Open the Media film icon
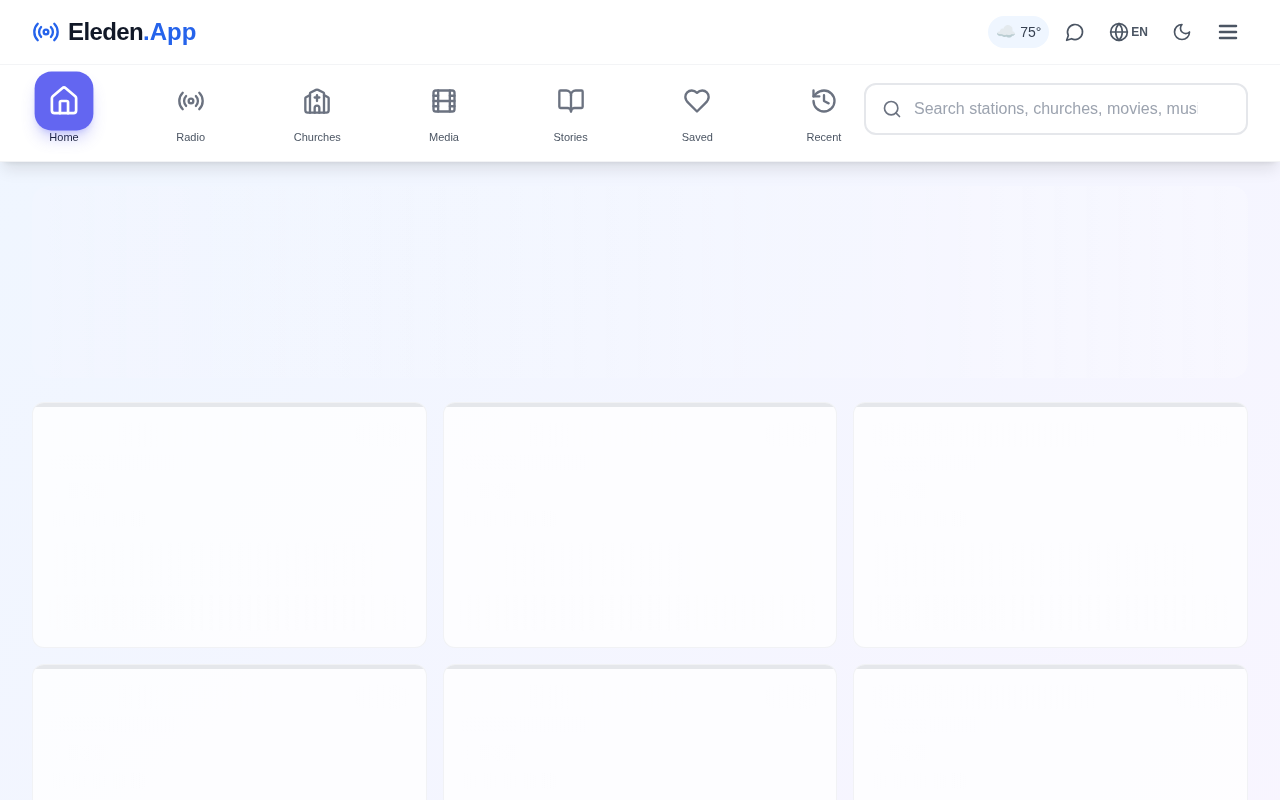 point(444,101)
